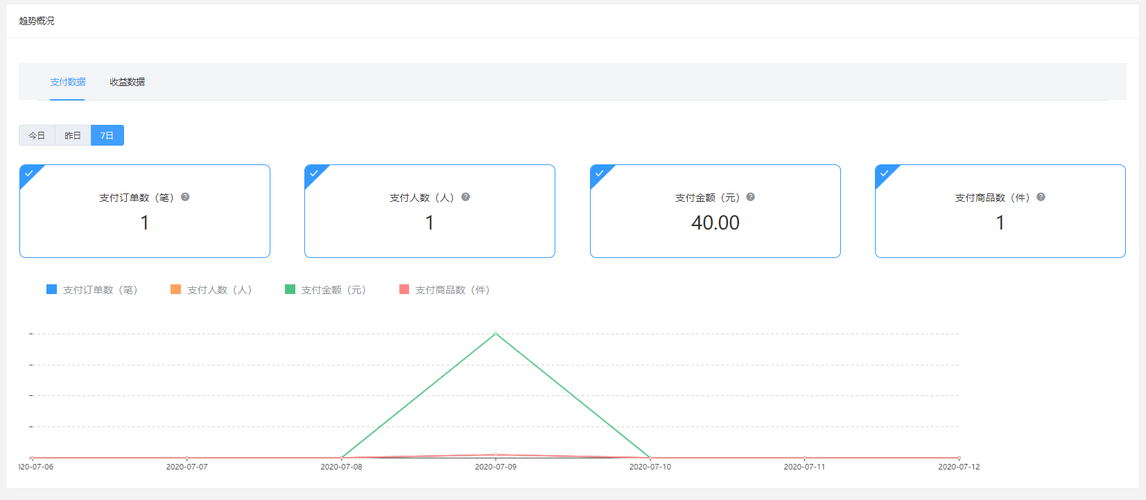
Task: Open help icon beside 支付人数（人）
Action: click(466, 197)
